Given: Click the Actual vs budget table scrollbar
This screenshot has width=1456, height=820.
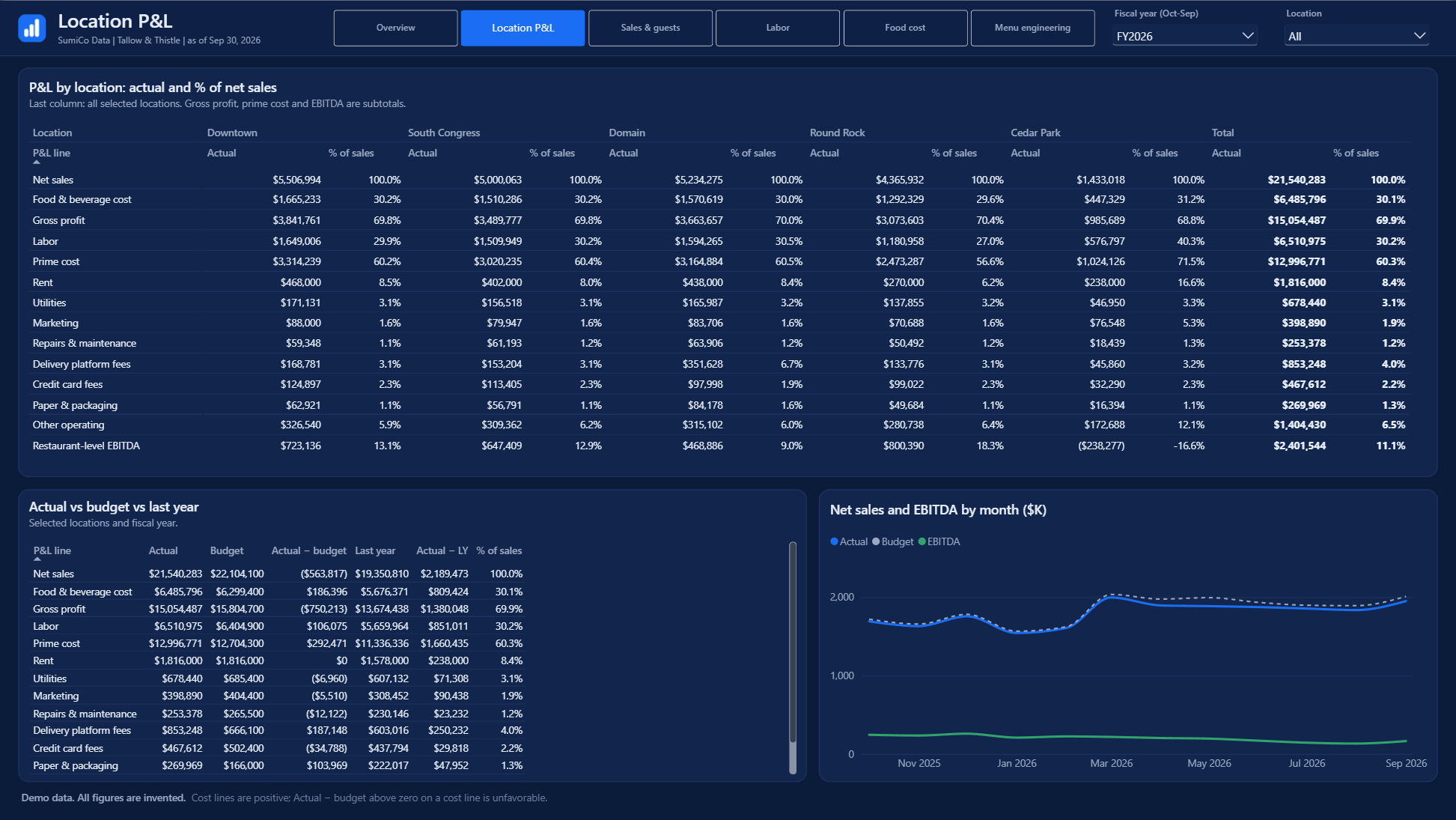Looking at the screenshot, I should 793,657.
